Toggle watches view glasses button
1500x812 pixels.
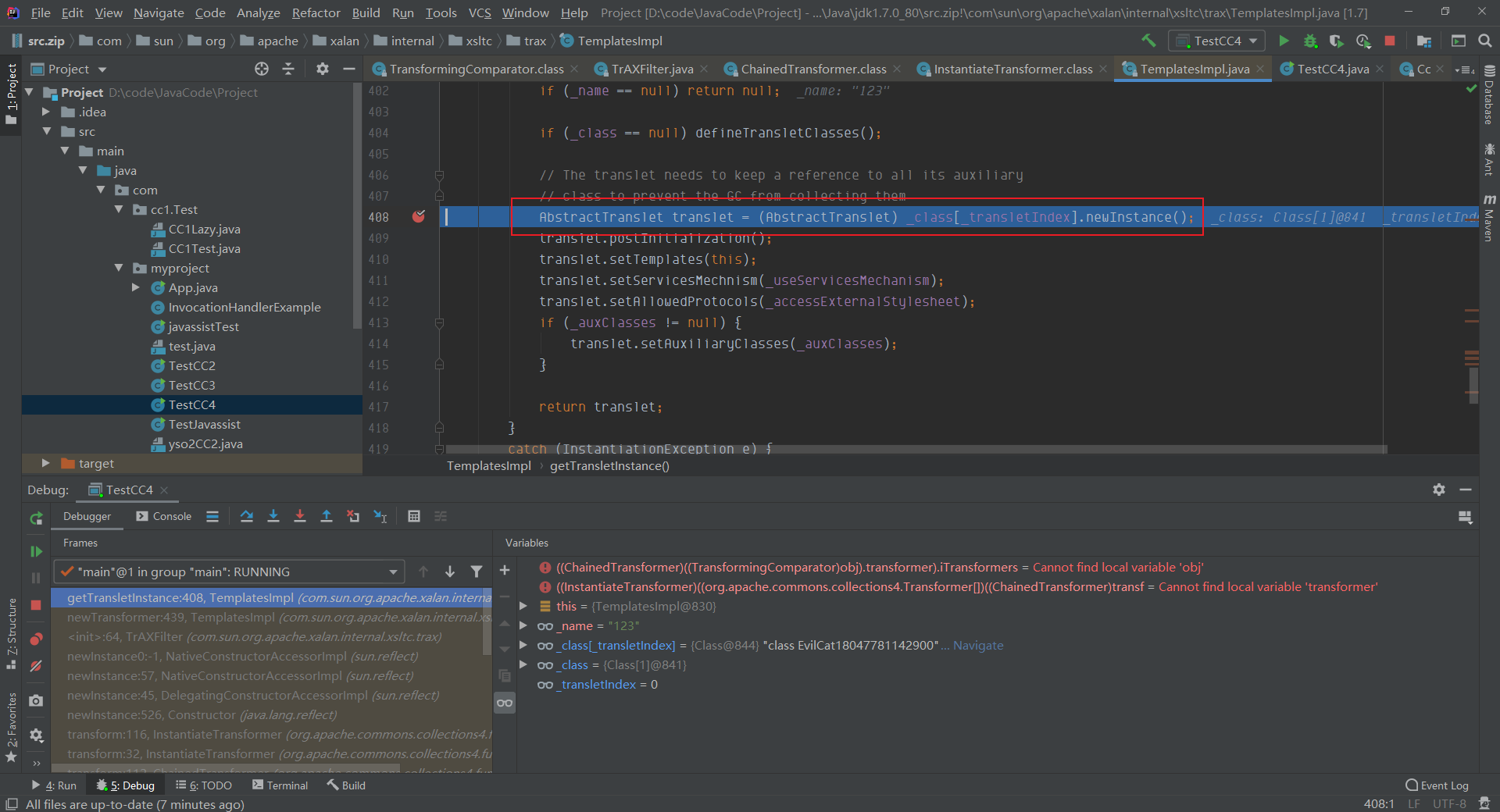[505, 703]
